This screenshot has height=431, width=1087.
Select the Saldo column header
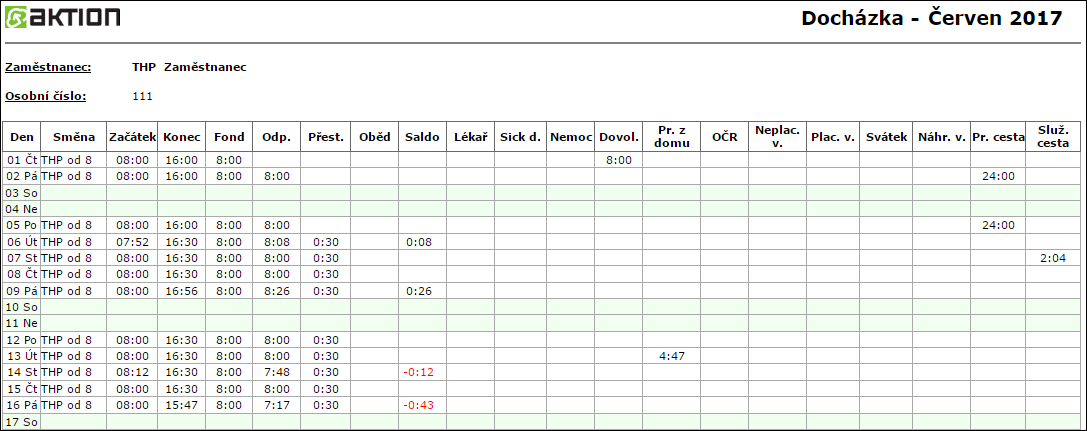point(422,137)
